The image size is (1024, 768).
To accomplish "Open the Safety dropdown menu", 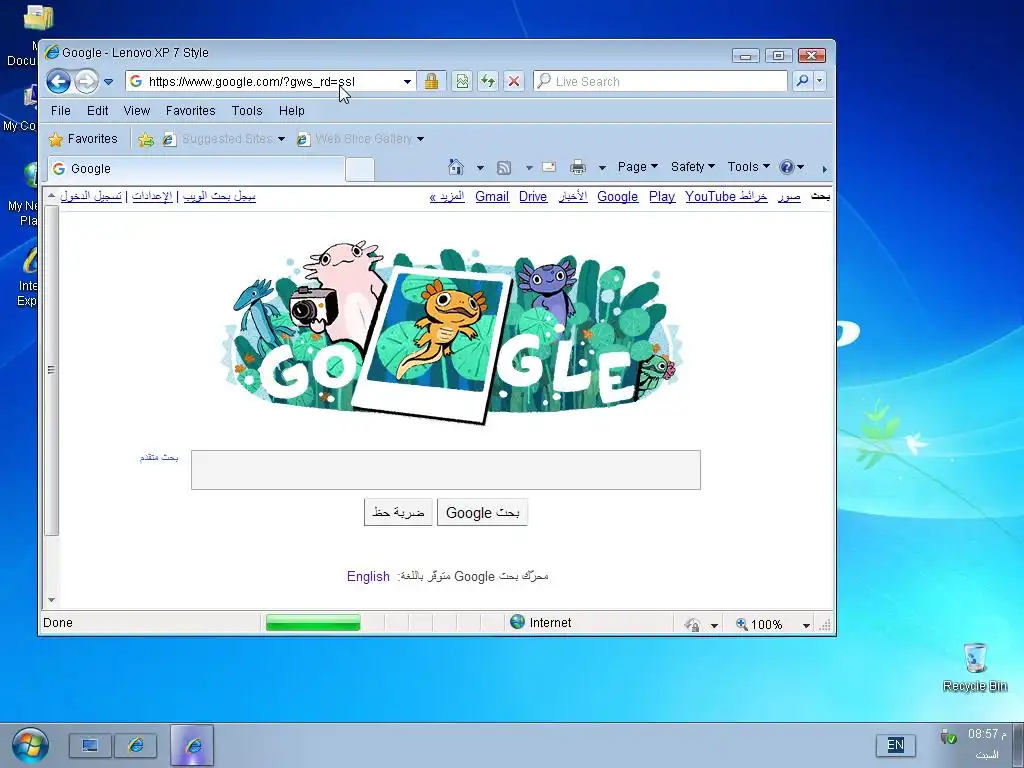I will 693,167.
